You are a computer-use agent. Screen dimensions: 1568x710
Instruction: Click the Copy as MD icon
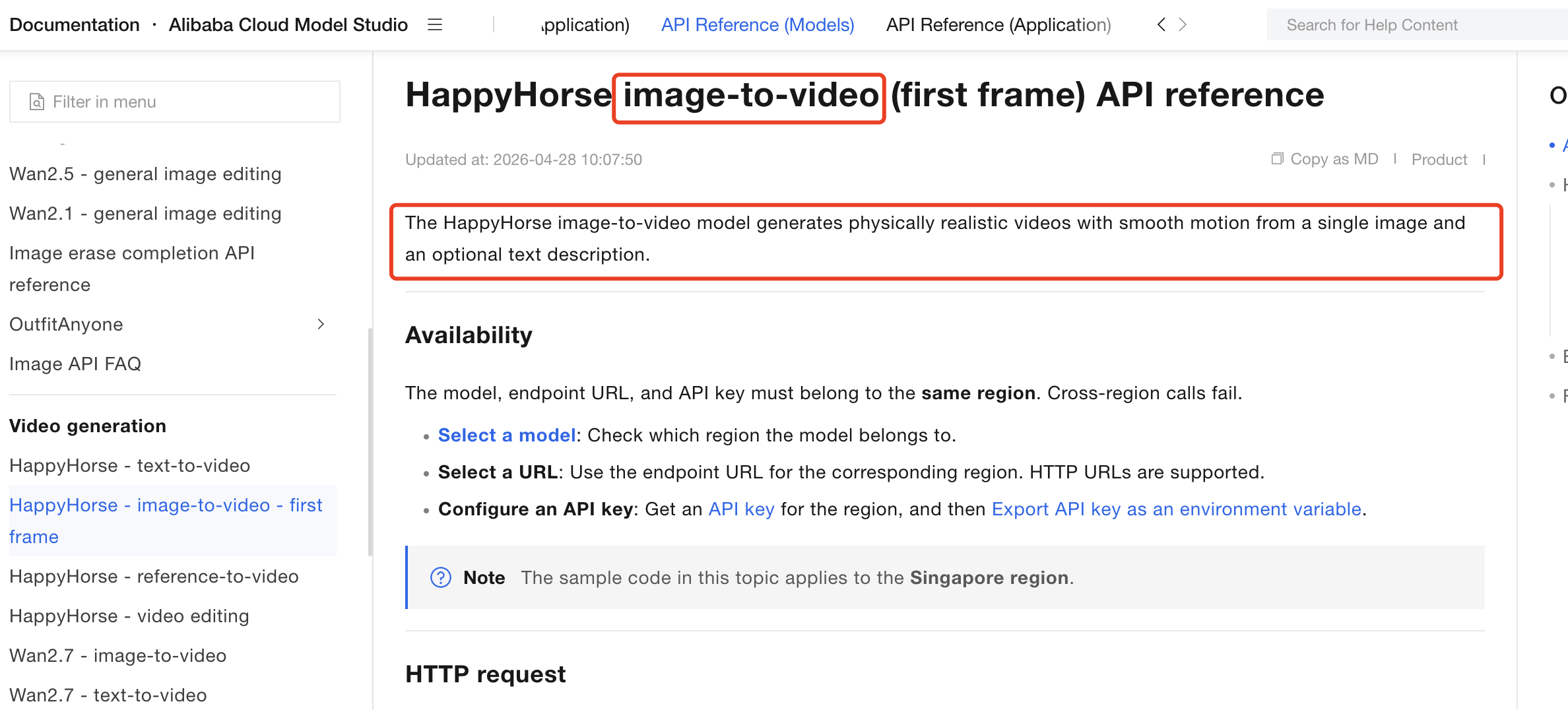1278,159
